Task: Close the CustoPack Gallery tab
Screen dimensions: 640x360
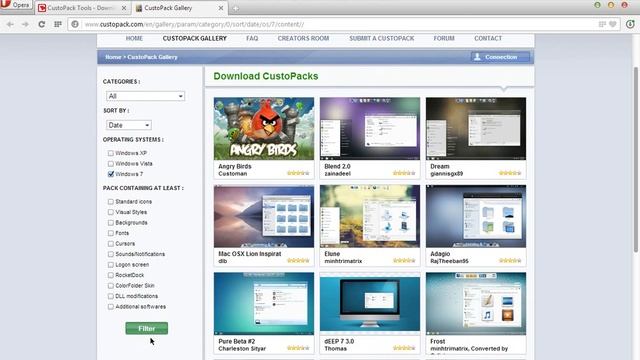Action: [x=221, y=8]
